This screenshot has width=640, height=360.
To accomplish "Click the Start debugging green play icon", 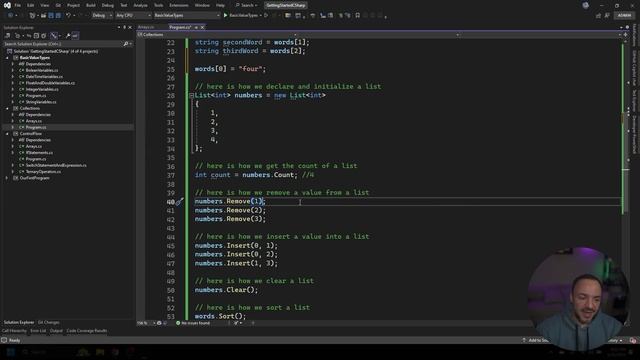I will click(225, 16).
